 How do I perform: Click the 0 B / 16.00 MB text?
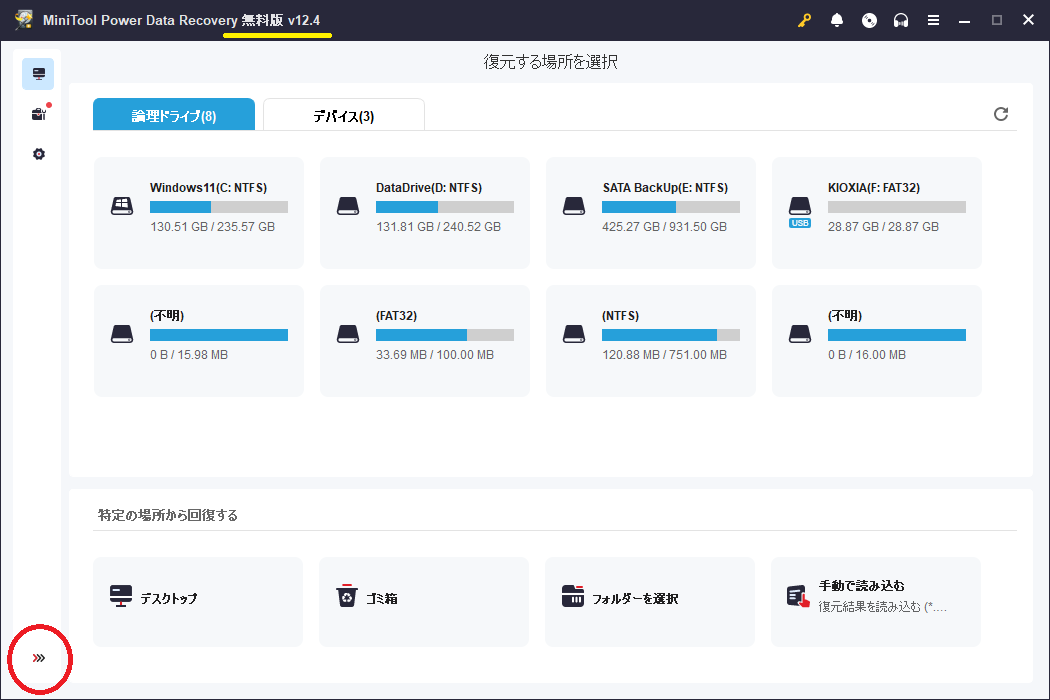pyautogui.click(x=867, y=354)
